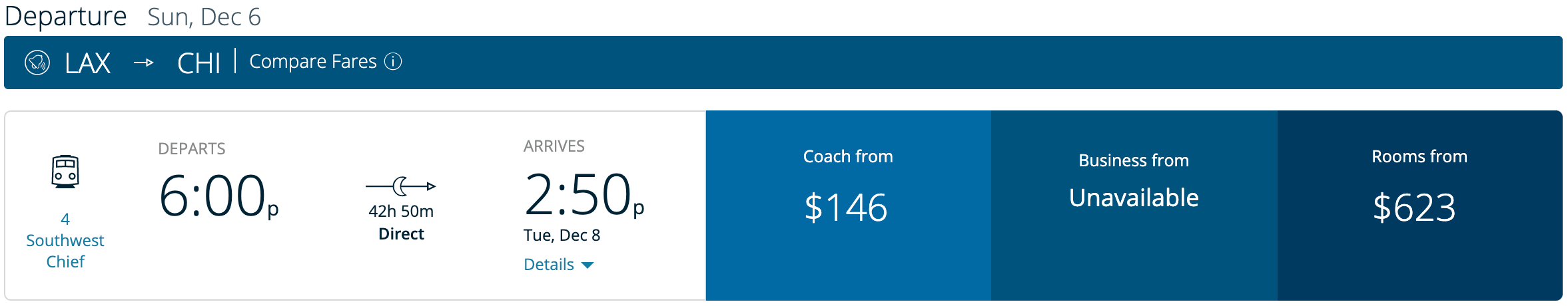
Task: Open the 4 Southwest Chief train link
Action: [65, 240]
